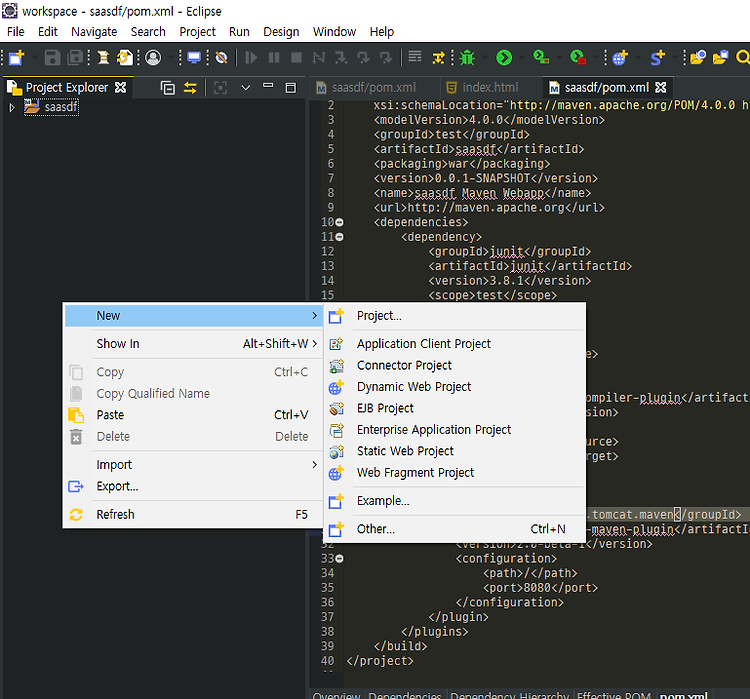Open the Edit menu
The height and width of the screenshot is (699, 750).
(47, 32)
